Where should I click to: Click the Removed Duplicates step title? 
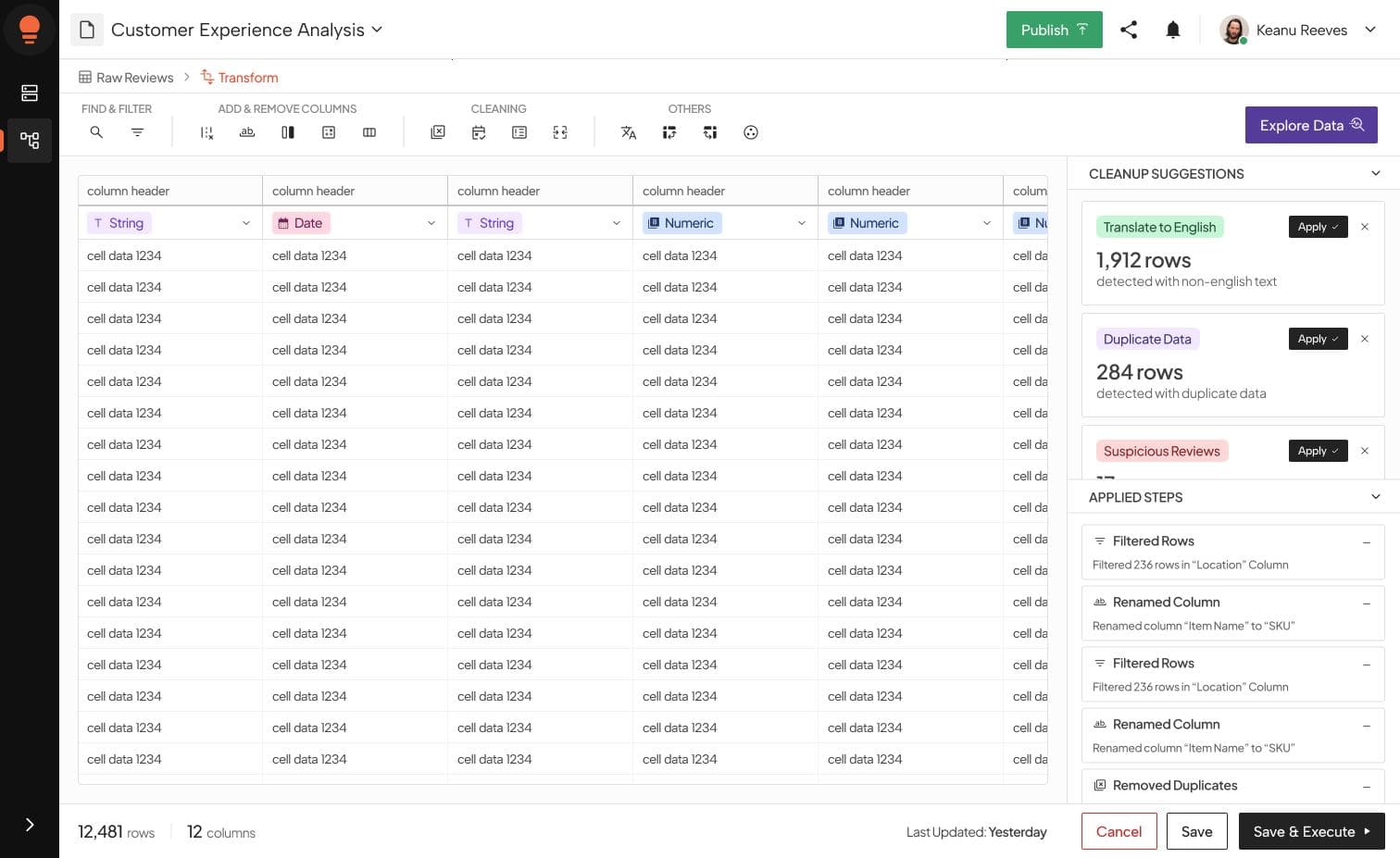pos(1175,785)
